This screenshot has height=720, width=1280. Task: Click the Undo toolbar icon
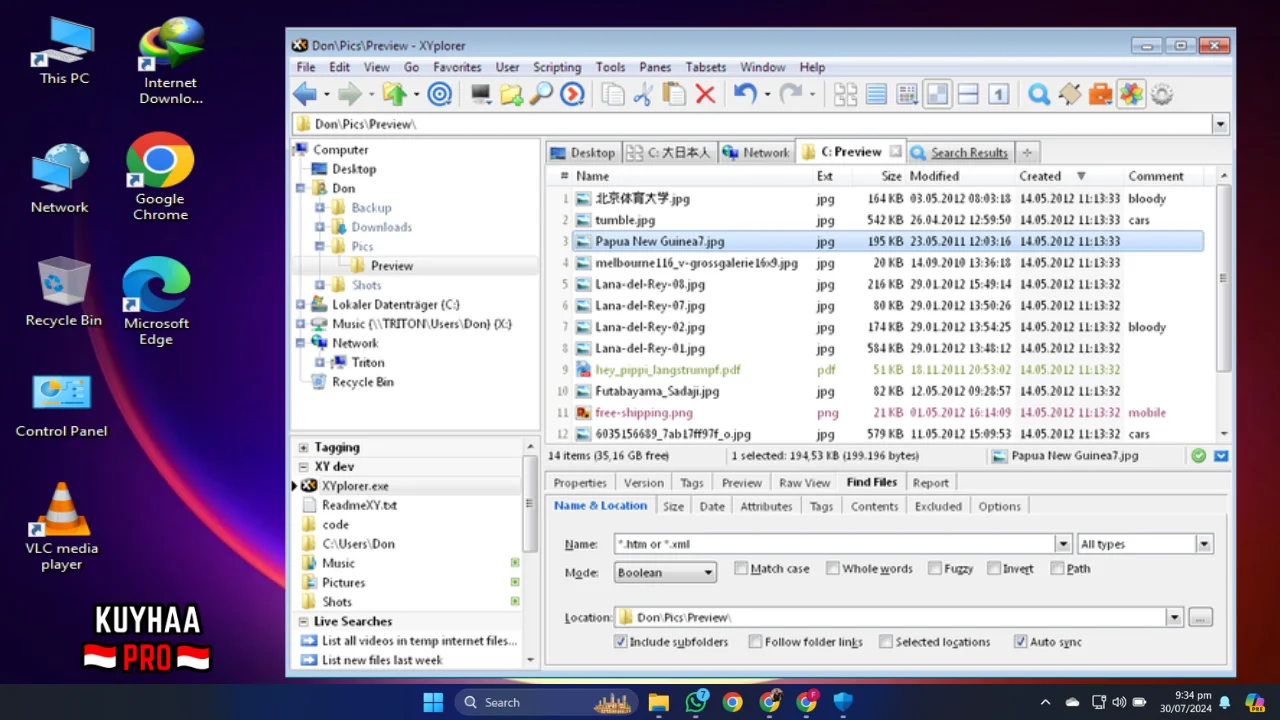745,94
